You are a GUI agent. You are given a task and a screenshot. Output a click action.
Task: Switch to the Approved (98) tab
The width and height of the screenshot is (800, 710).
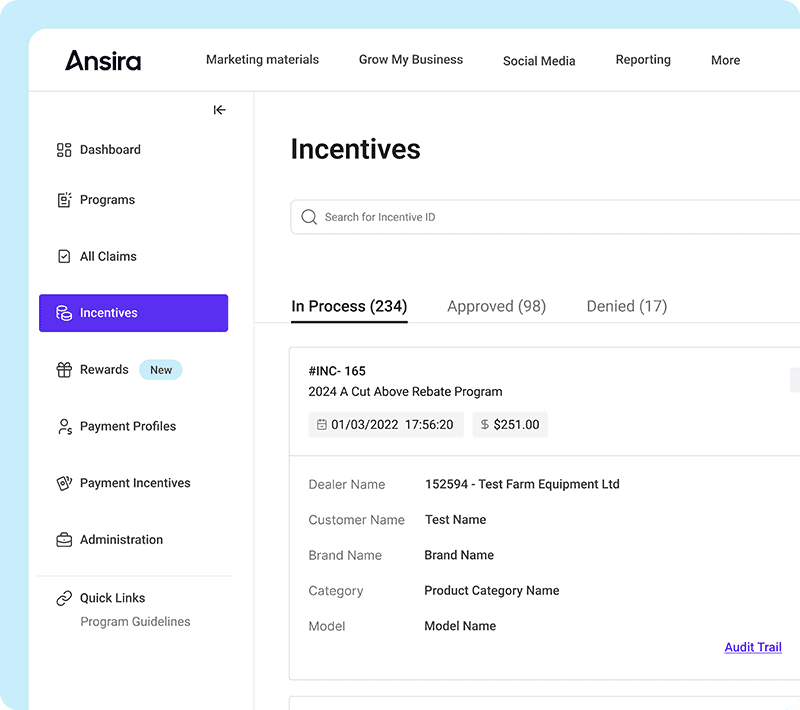click(496, 306)
